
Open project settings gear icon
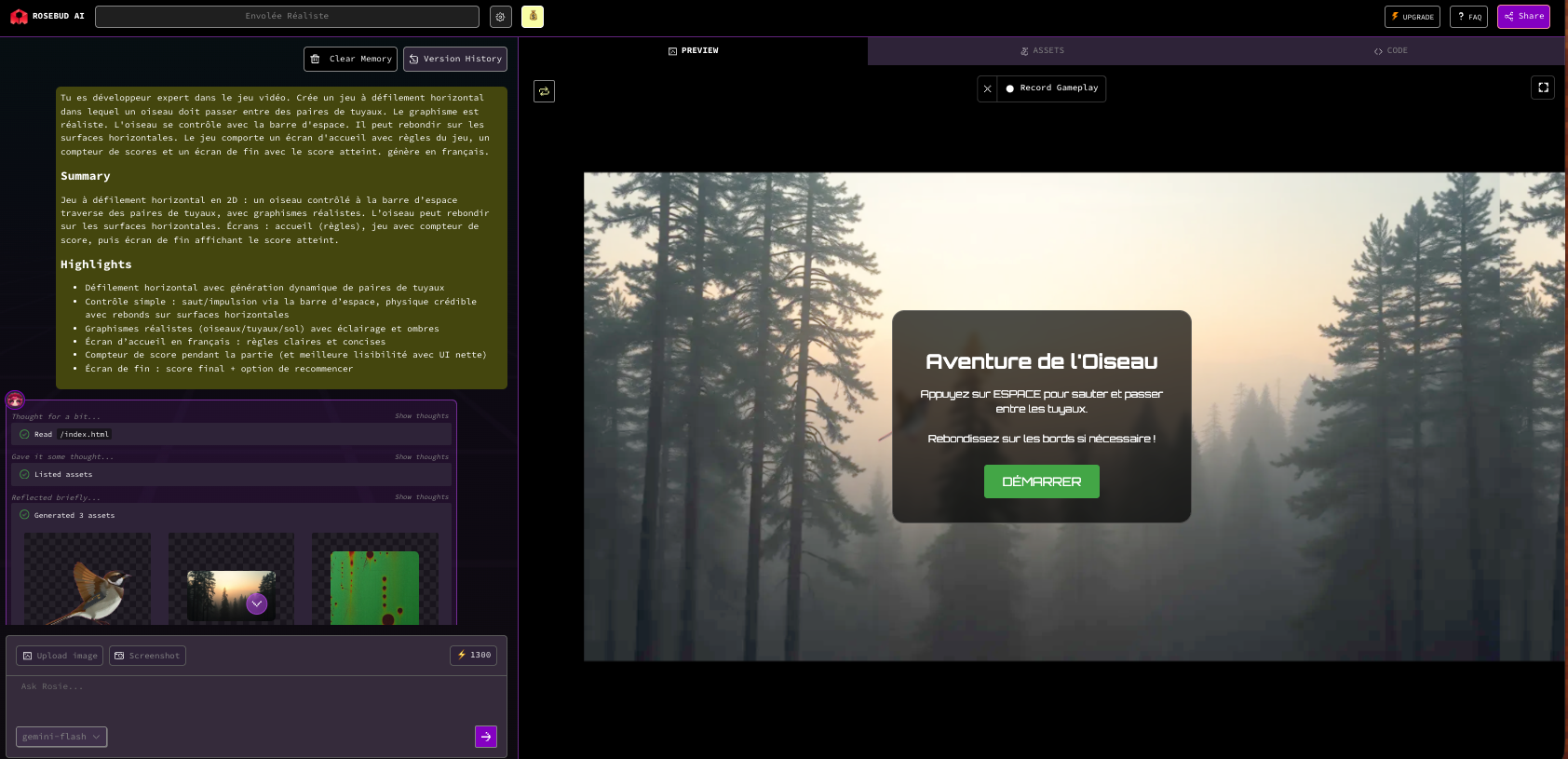pos(501,17)
